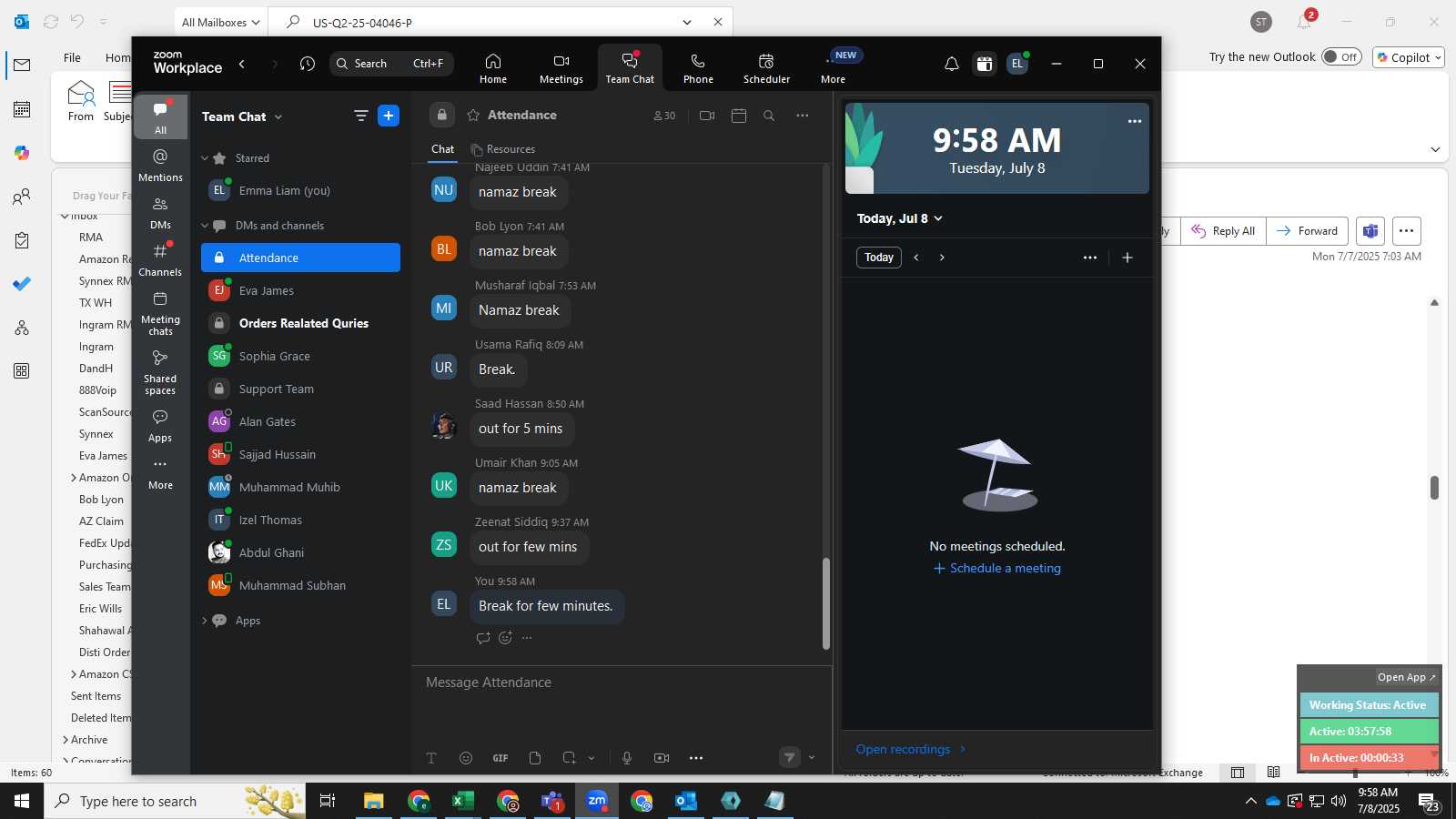Open Today, Jul 8 date dropdown
1456x819 pixels.
tap(899, 218)
